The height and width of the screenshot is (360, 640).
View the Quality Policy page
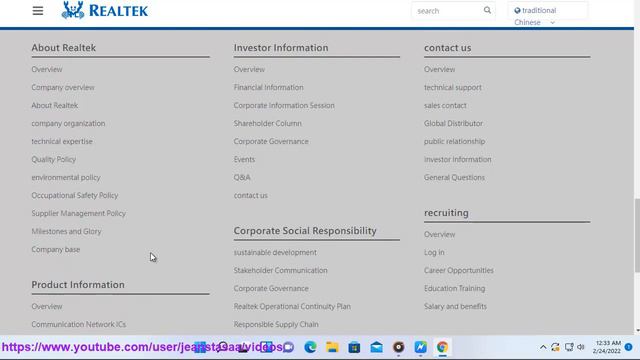[53, 159]
